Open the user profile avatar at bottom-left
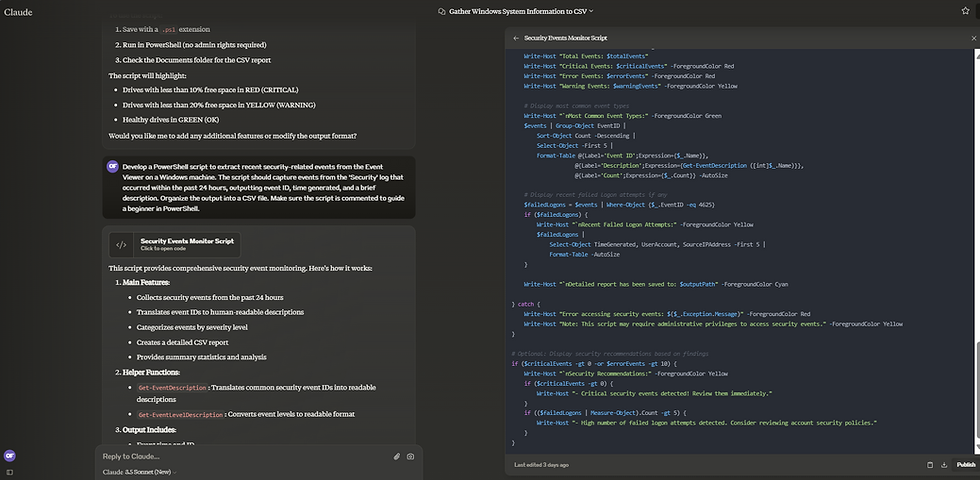This screenshot has width=980, height=480. point(10,455)
